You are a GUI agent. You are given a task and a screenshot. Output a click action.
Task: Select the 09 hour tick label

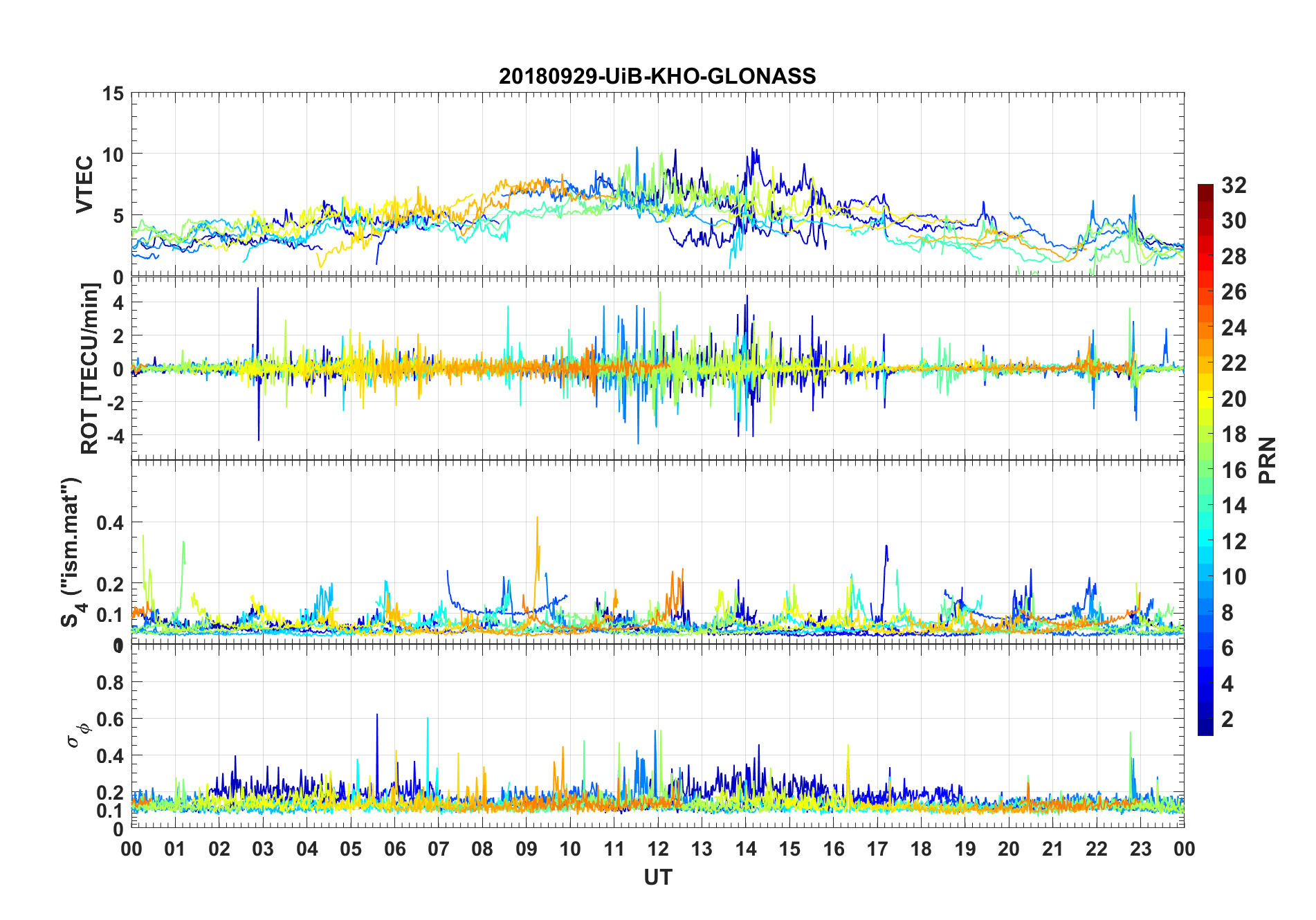tap(527, 849)
